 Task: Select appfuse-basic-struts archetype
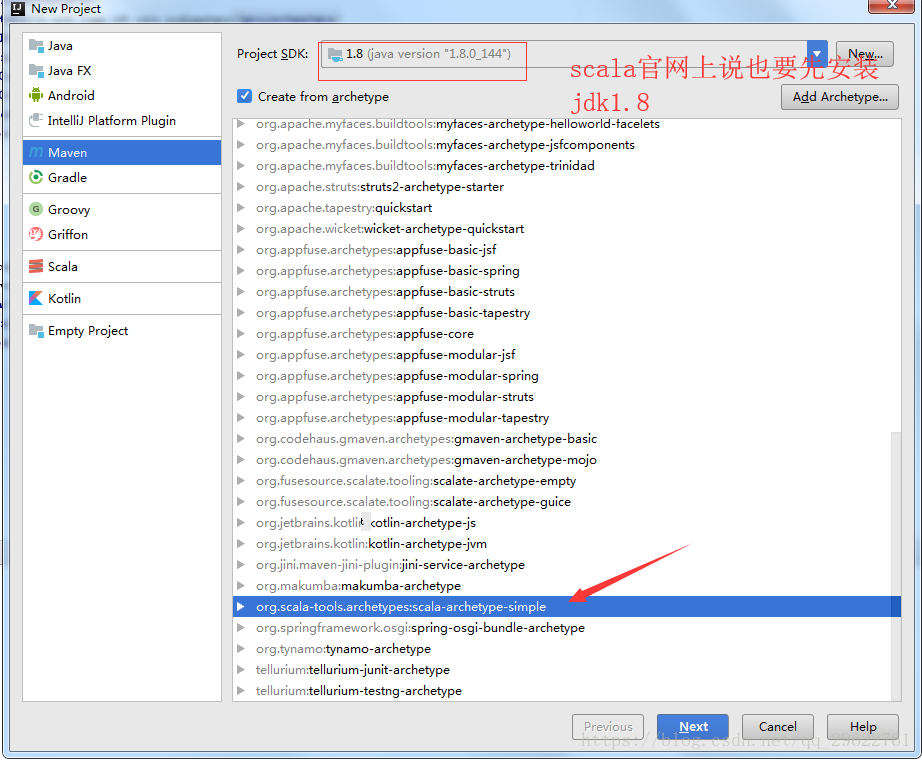point(567,292)
